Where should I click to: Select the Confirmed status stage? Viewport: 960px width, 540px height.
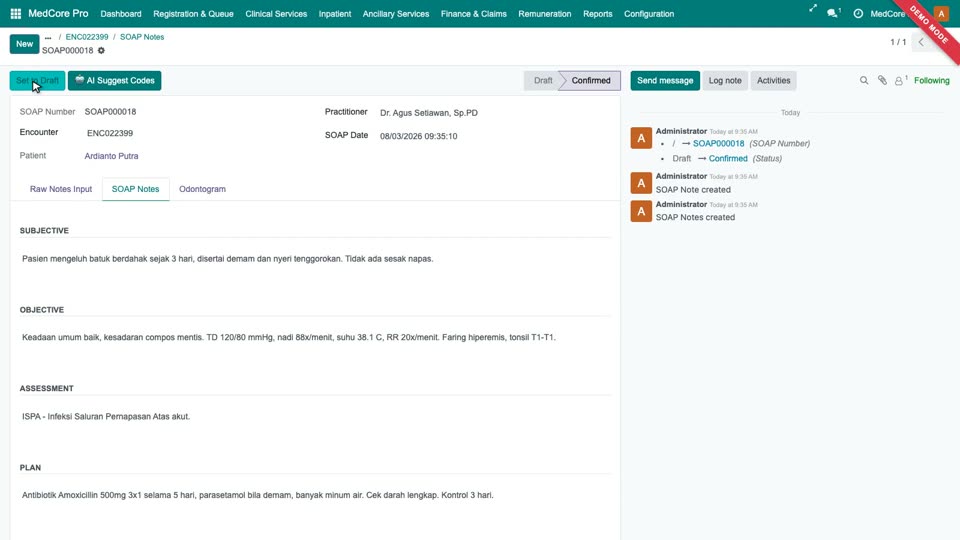590,80
